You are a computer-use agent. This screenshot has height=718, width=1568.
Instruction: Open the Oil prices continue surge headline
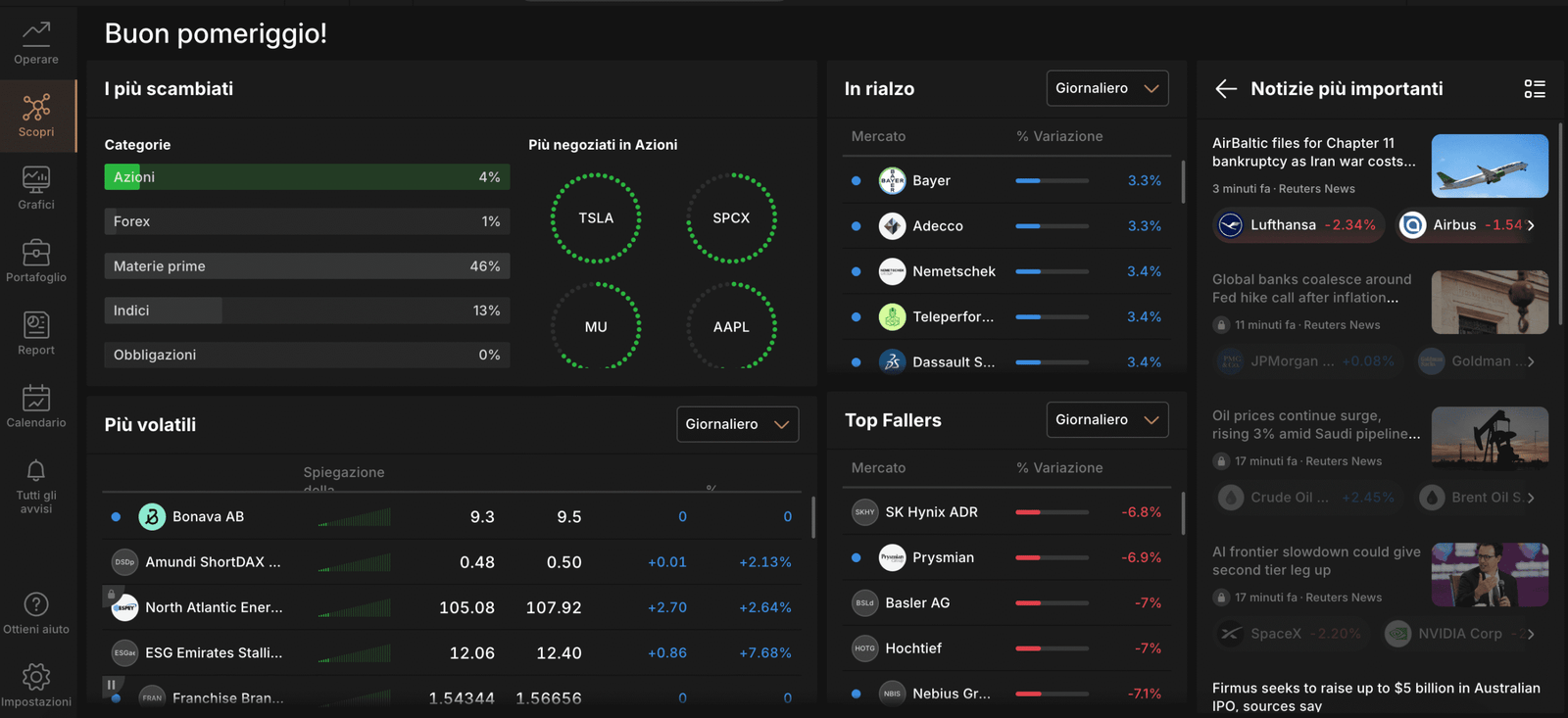1316,424
